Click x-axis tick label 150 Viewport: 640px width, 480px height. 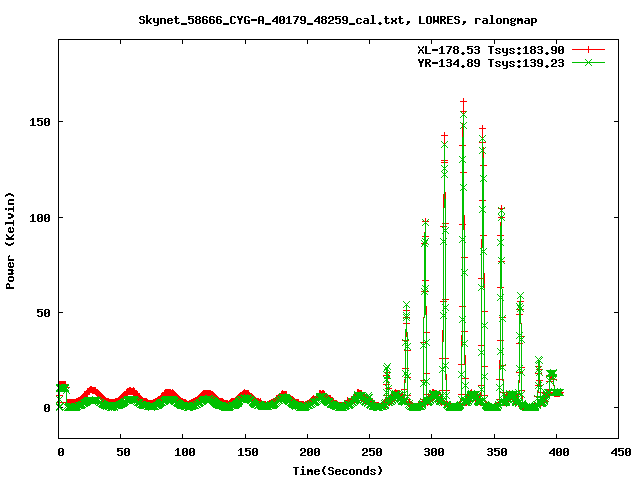(x=247, y=452)
